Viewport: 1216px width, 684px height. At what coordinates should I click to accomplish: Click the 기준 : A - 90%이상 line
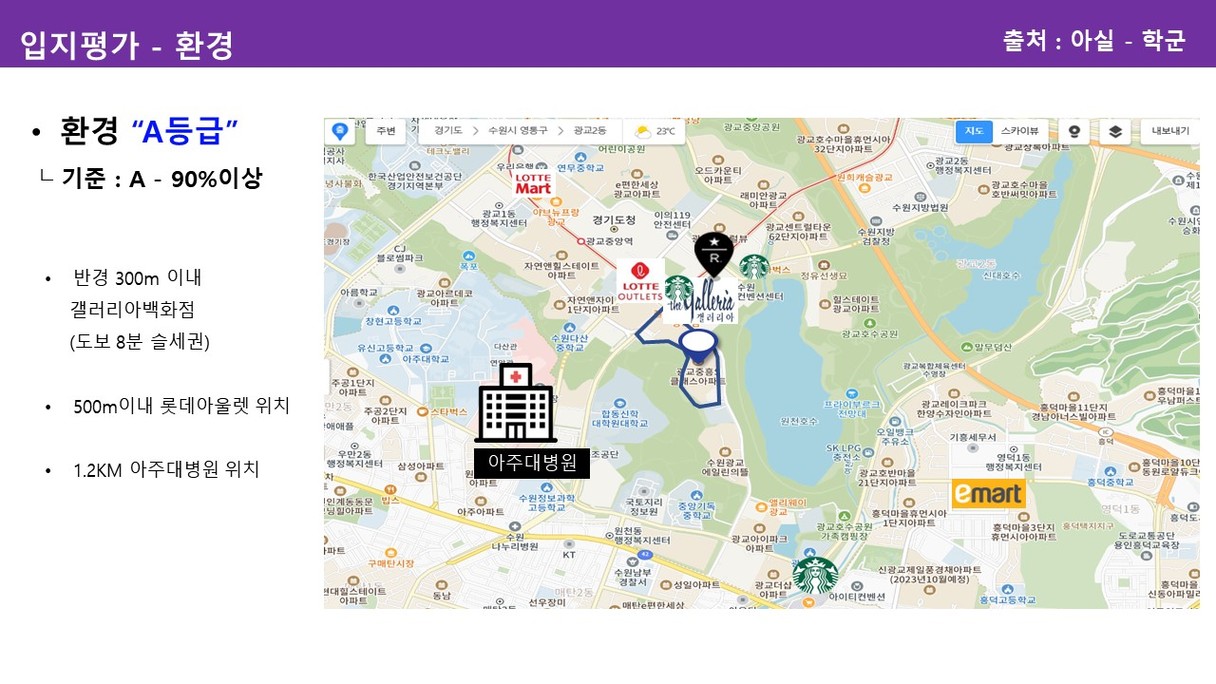pyautogui.click(x=162, y=179)
